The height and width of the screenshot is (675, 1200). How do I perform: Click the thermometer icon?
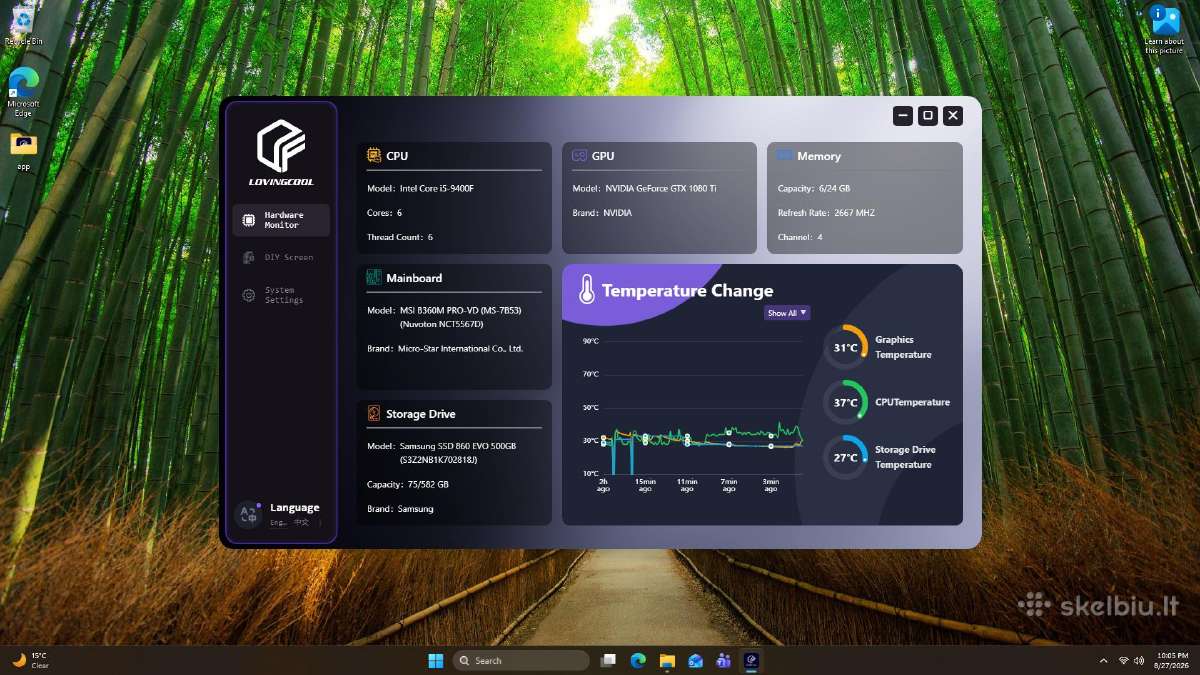point(585,290)
